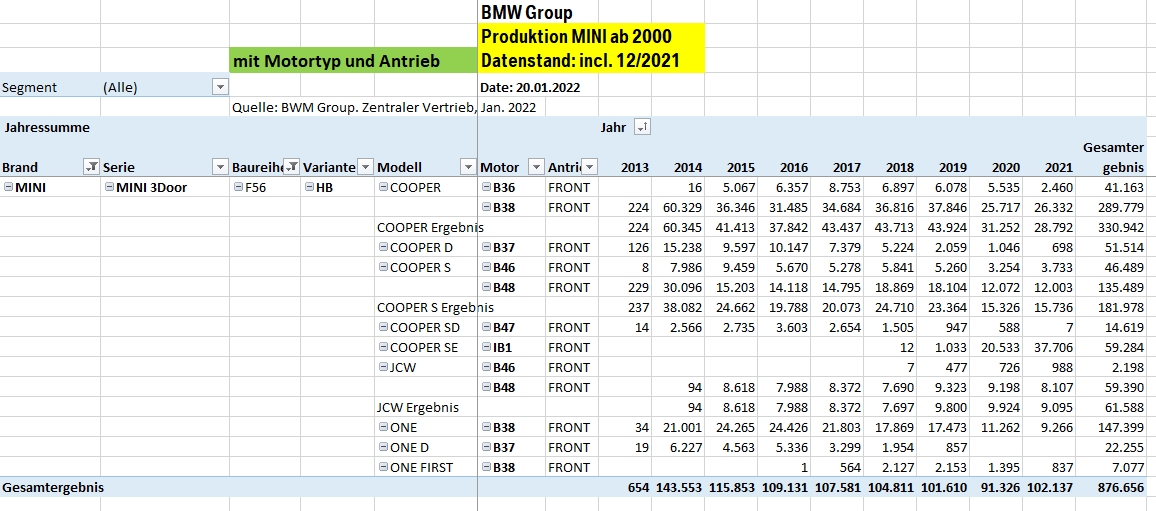Collapse the ONE FIRST model row

pyautogui.click(x=383, y=467)
